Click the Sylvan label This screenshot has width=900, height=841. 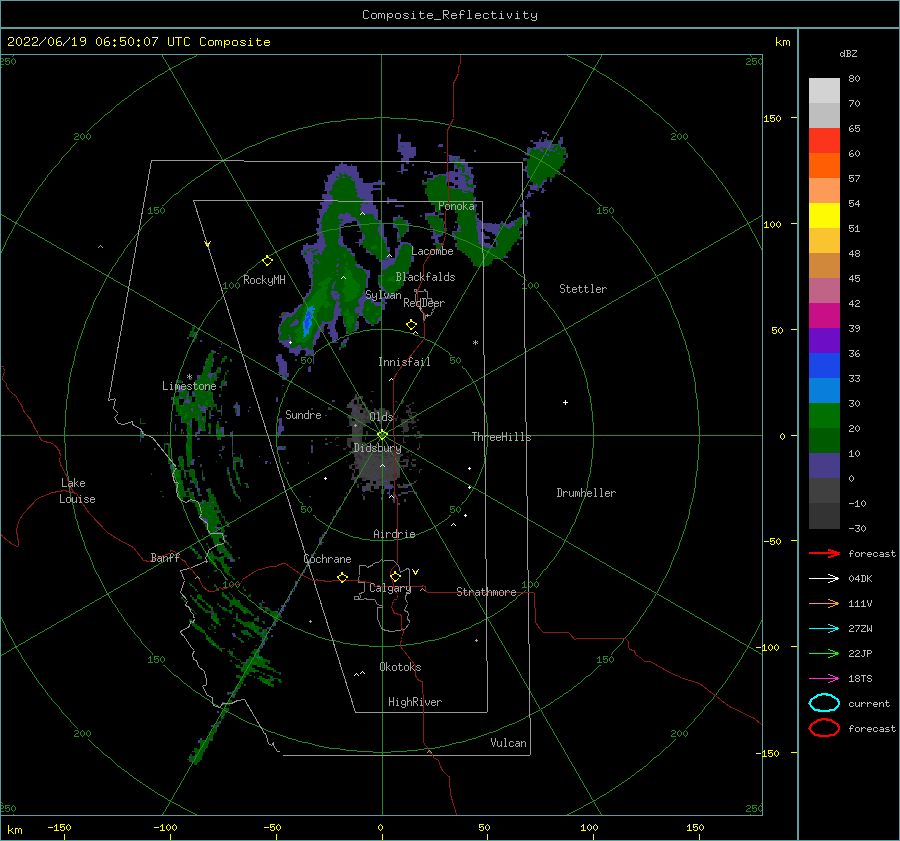point(383,295)
